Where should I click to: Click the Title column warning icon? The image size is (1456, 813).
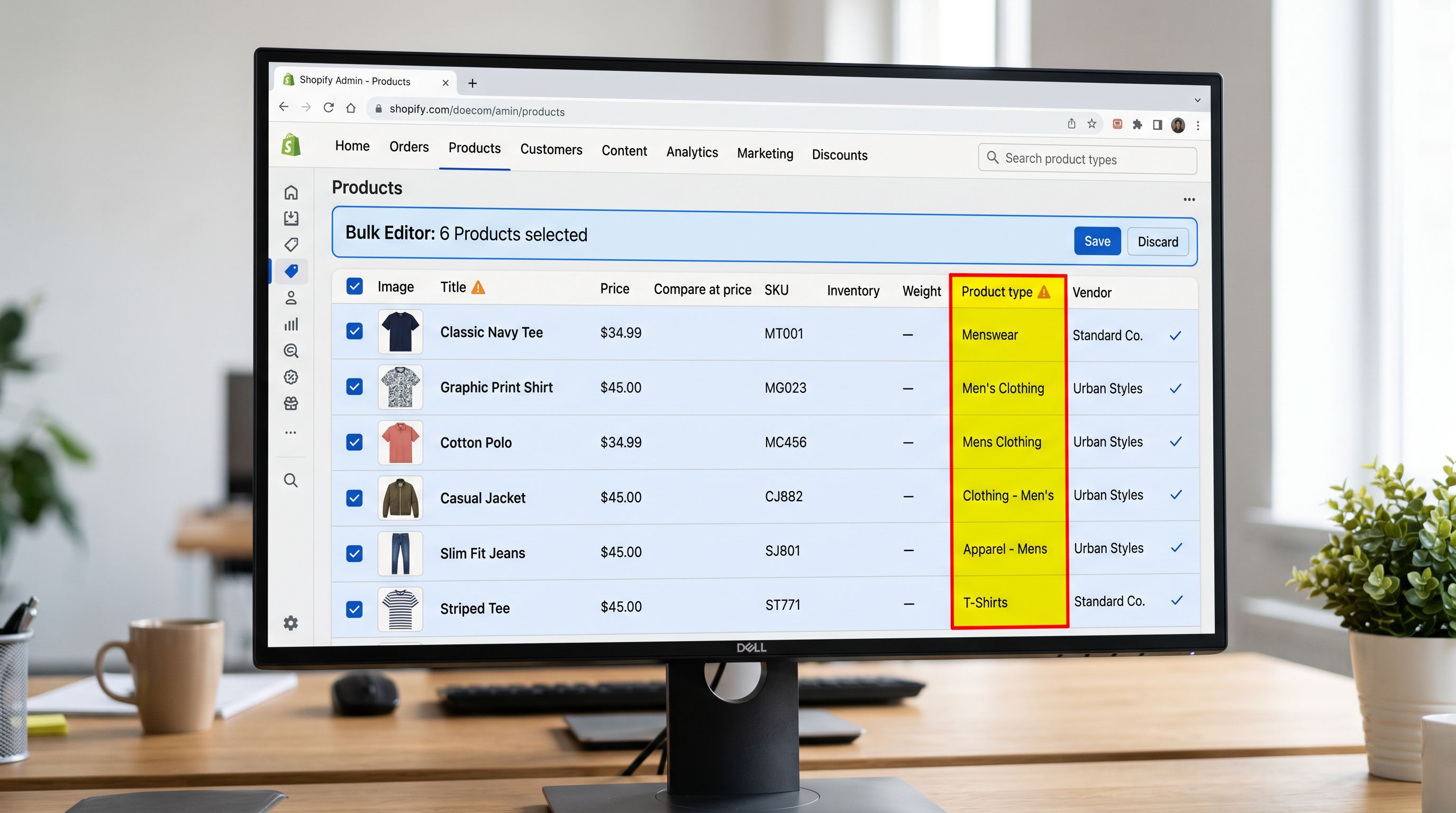coord(478,288)
